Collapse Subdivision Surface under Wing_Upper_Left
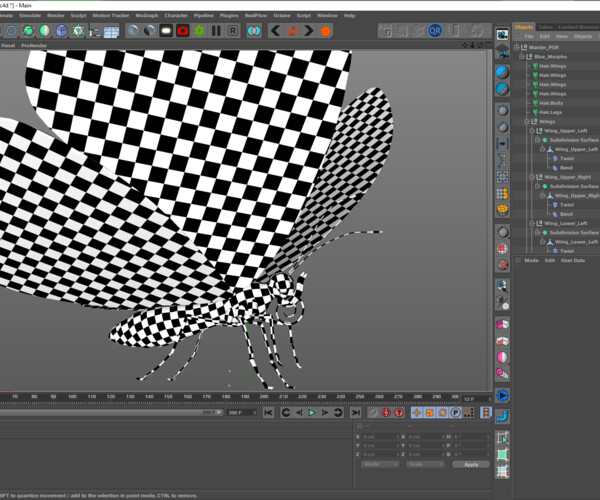This screenshot has height=500, width=600. [537, 140]
